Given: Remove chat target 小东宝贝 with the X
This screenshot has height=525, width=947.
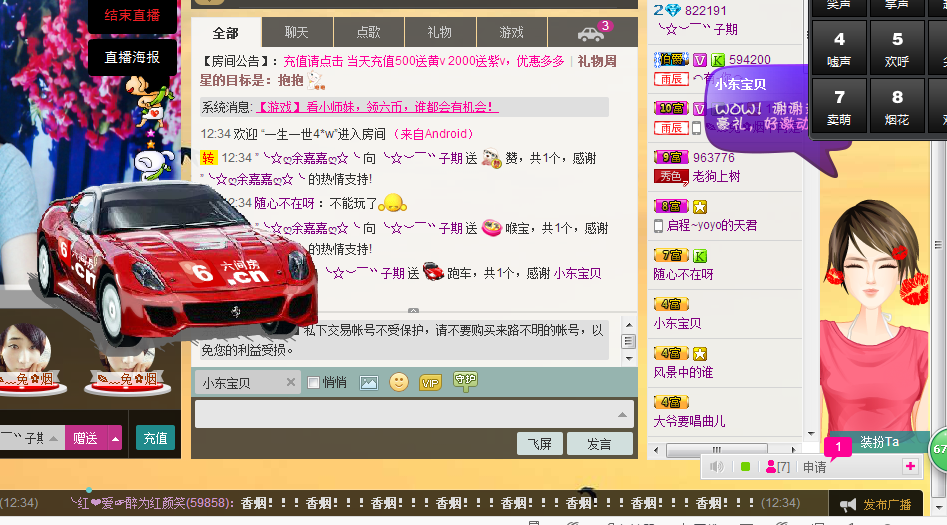Looking at the screenshot, I should [291, 382].
